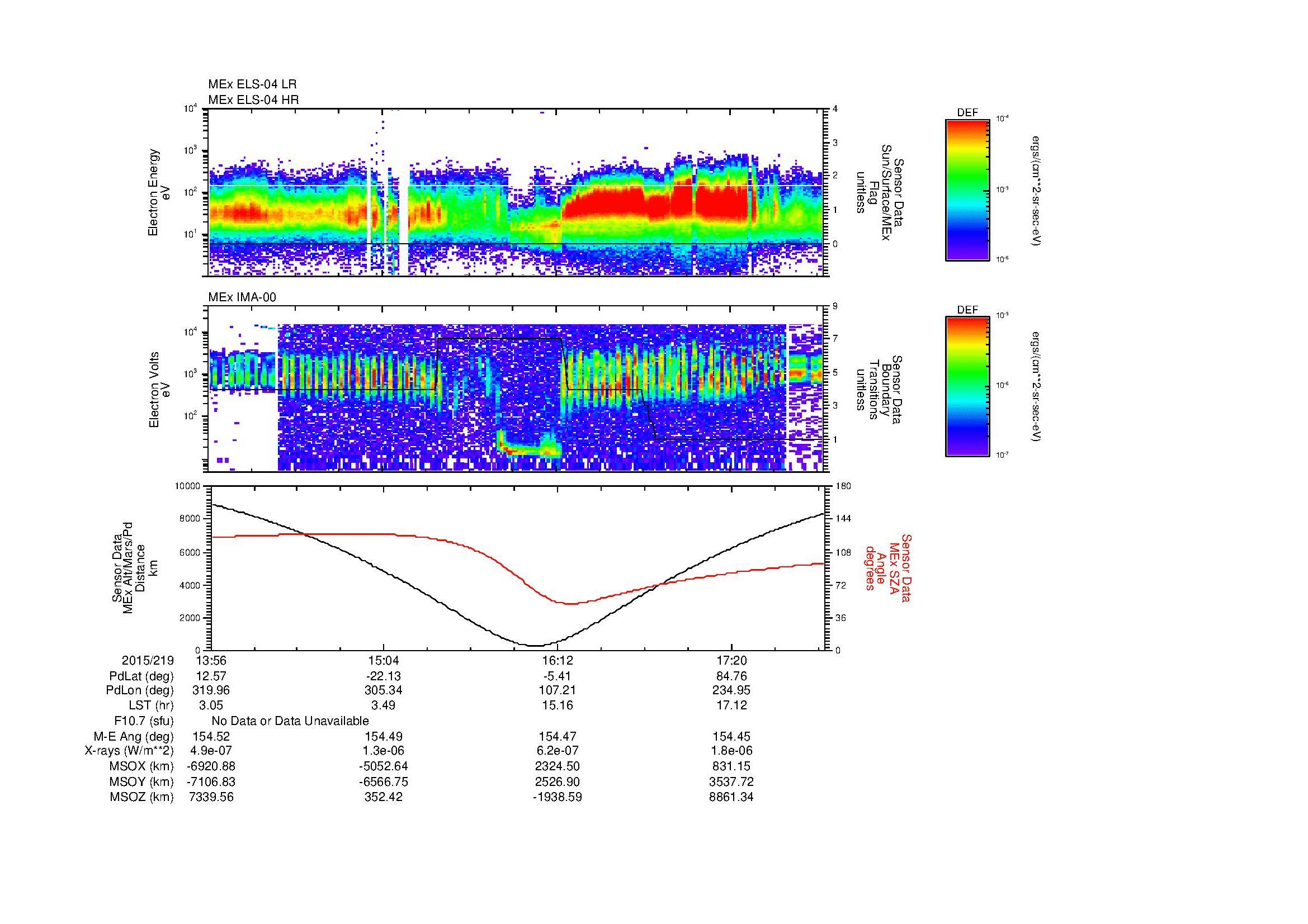The image size is (1308, 924).
Task: Click the MSOZ value 8861.34
Action: coord(731,797)
